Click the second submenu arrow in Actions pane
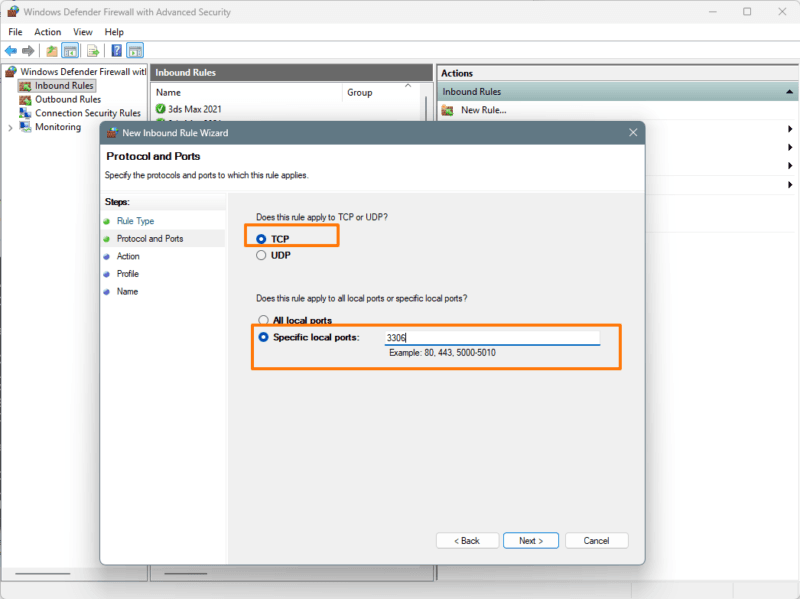The height and width of the screenshot is (599, 800). point(790,147)
